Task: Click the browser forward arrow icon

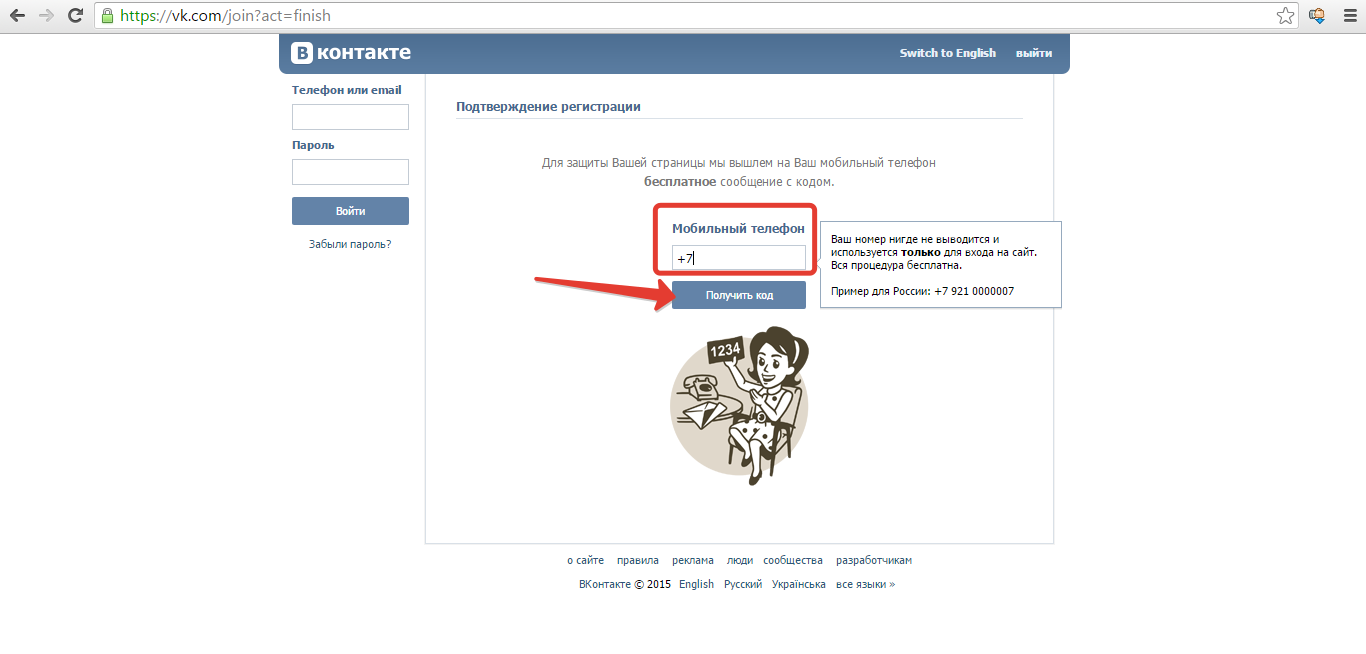Action: (x=46, y=15)
